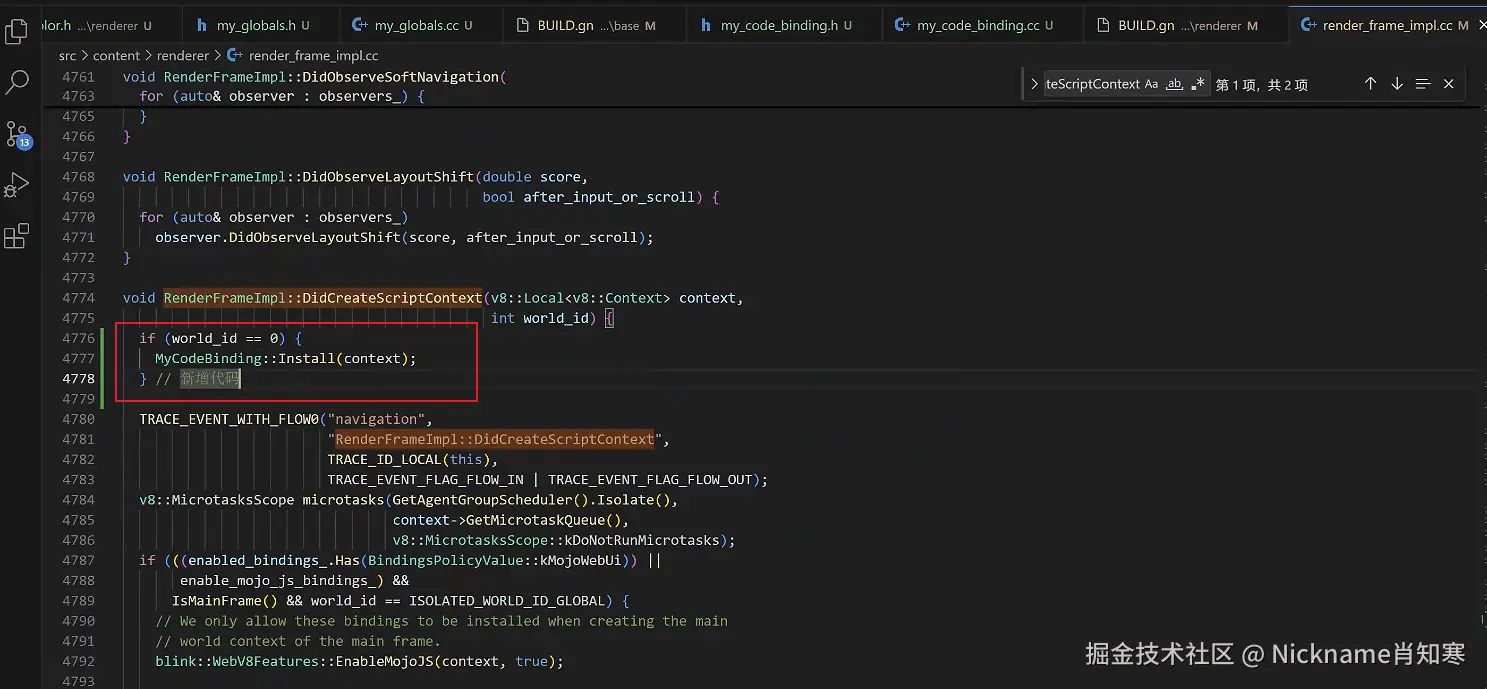Open the Search view in activity bar
This screenshot has height=689, width=1487.
(x=17, y=82)
